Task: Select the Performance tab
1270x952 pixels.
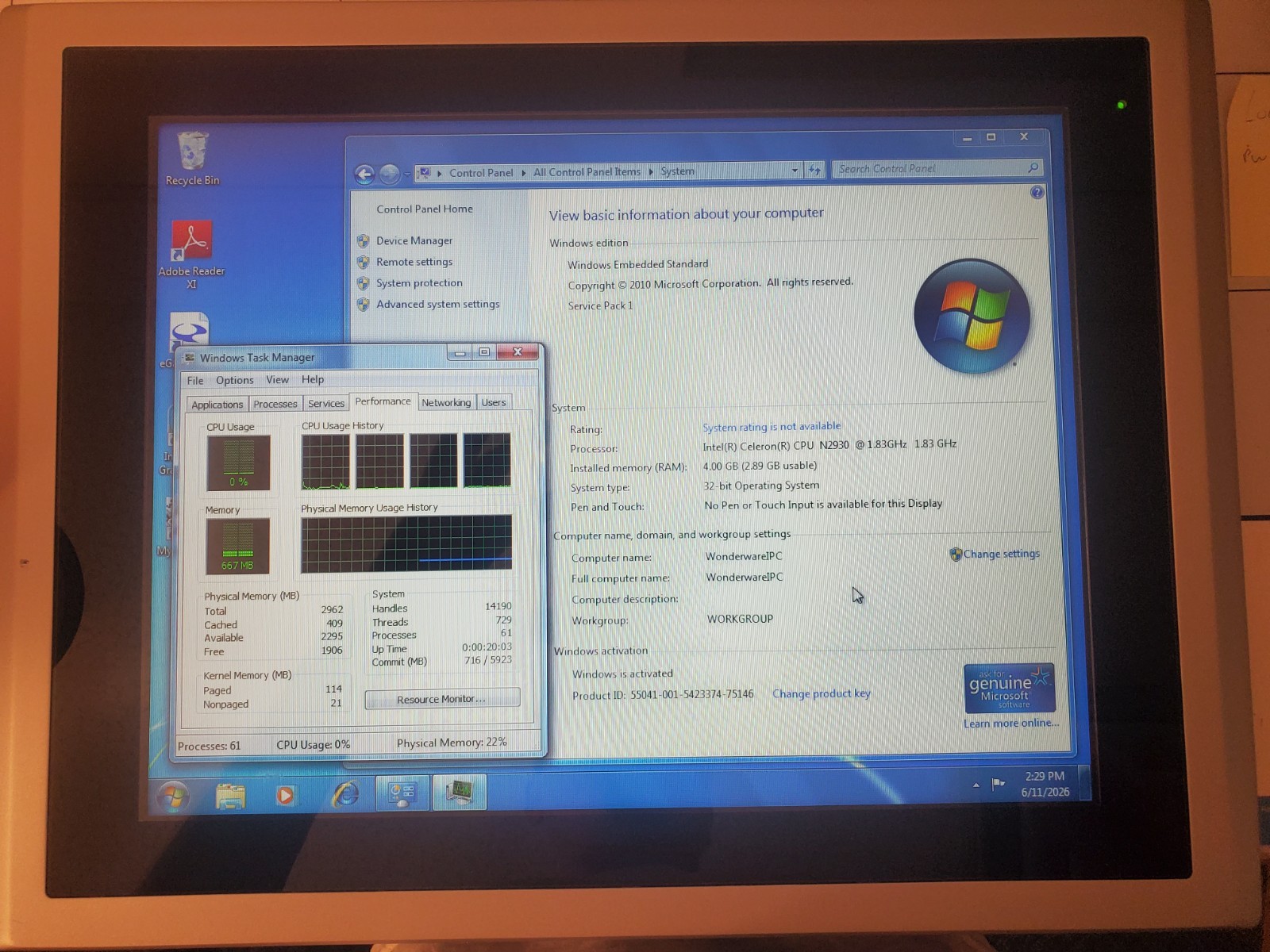Action: point(383,401)
